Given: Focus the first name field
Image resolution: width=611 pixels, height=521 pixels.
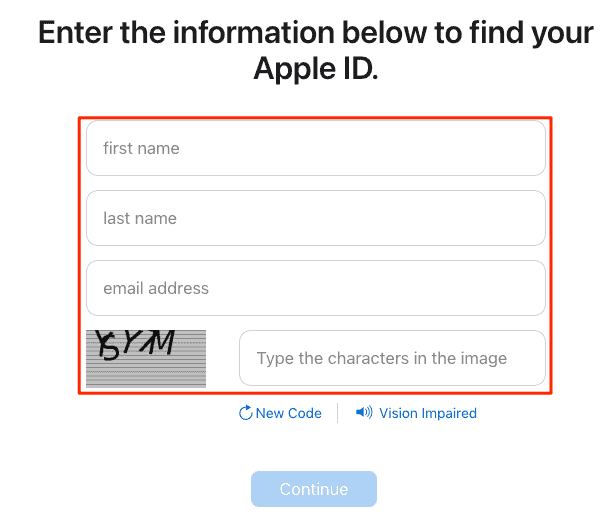Looking at the screenshot, I should (316, 148).
